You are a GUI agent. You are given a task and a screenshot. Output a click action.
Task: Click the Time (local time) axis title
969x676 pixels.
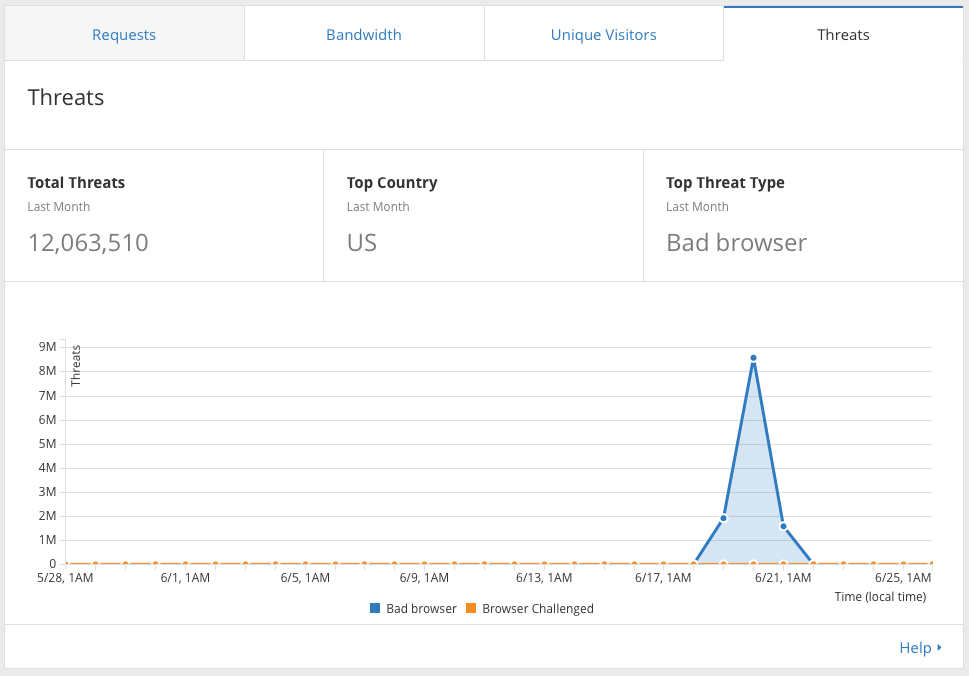pyautogui.click(x=881, y=597)
